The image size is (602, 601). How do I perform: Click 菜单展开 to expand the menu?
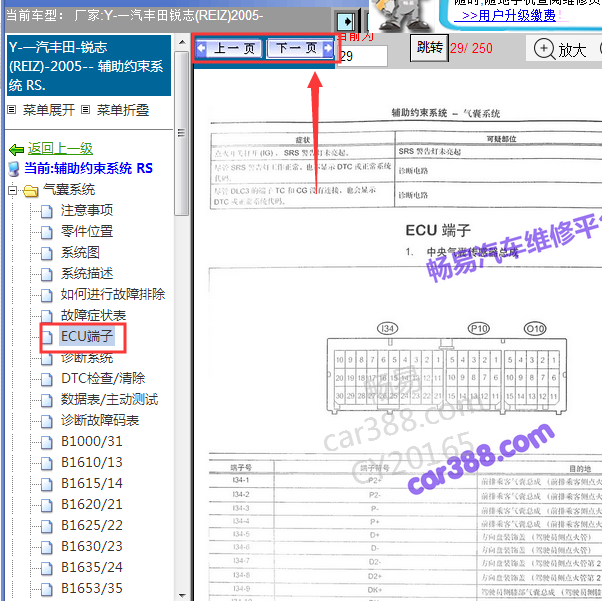click(x=48, y=110)
